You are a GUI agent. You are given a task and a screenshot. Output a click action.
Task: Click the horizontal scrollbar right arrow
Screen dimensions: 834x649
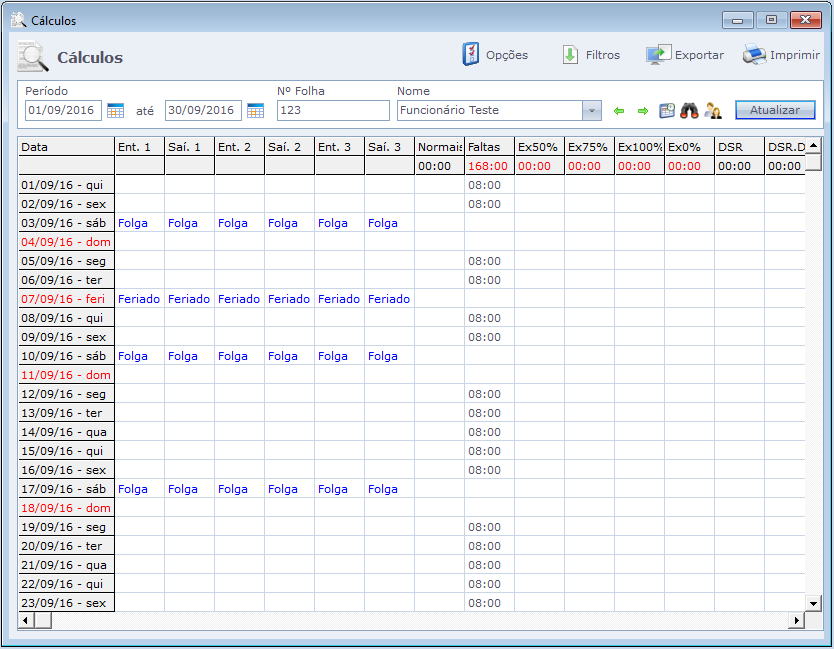click(x=797, y=621)
